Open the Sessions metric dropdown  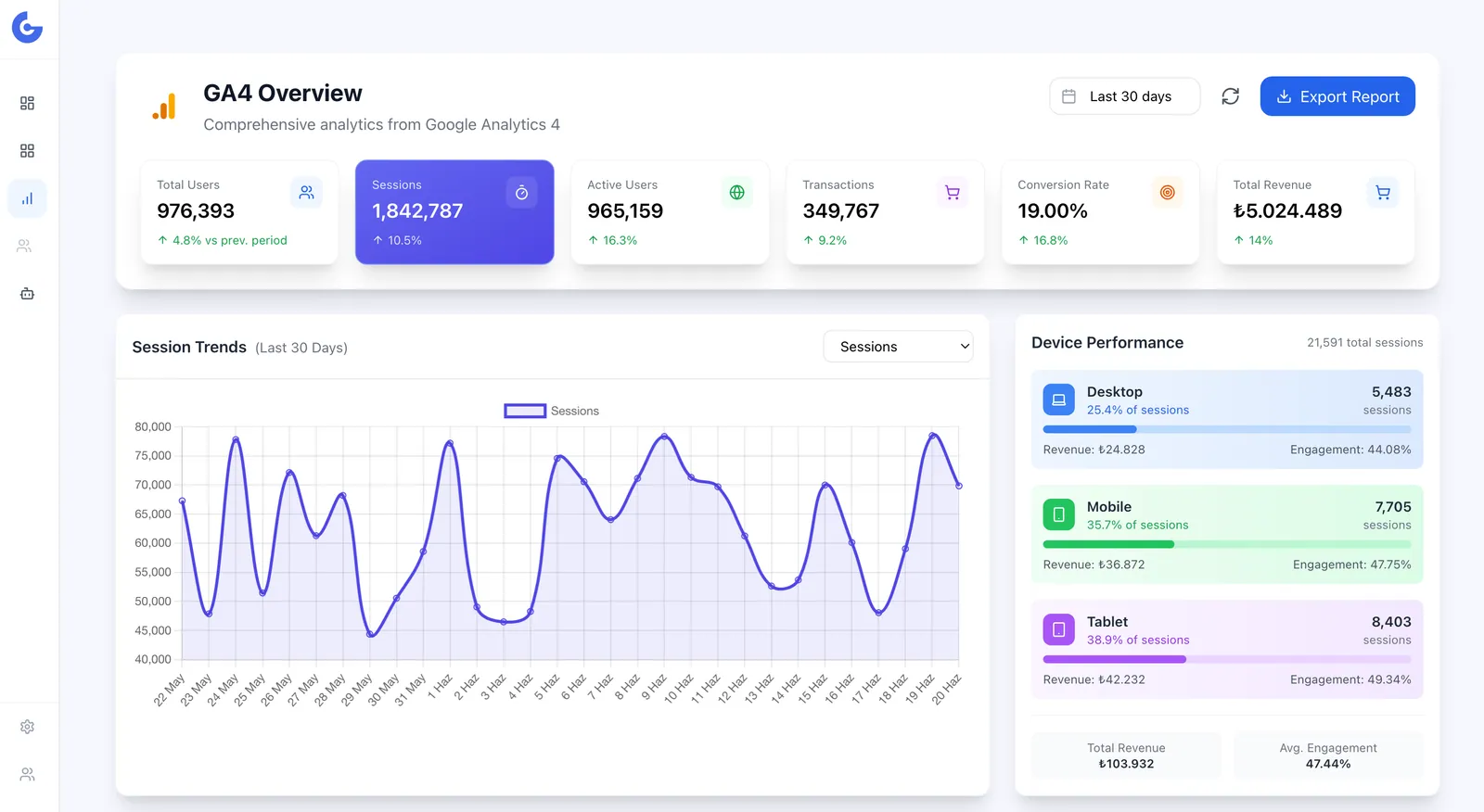pyautogui.click(x=898, y=347)
